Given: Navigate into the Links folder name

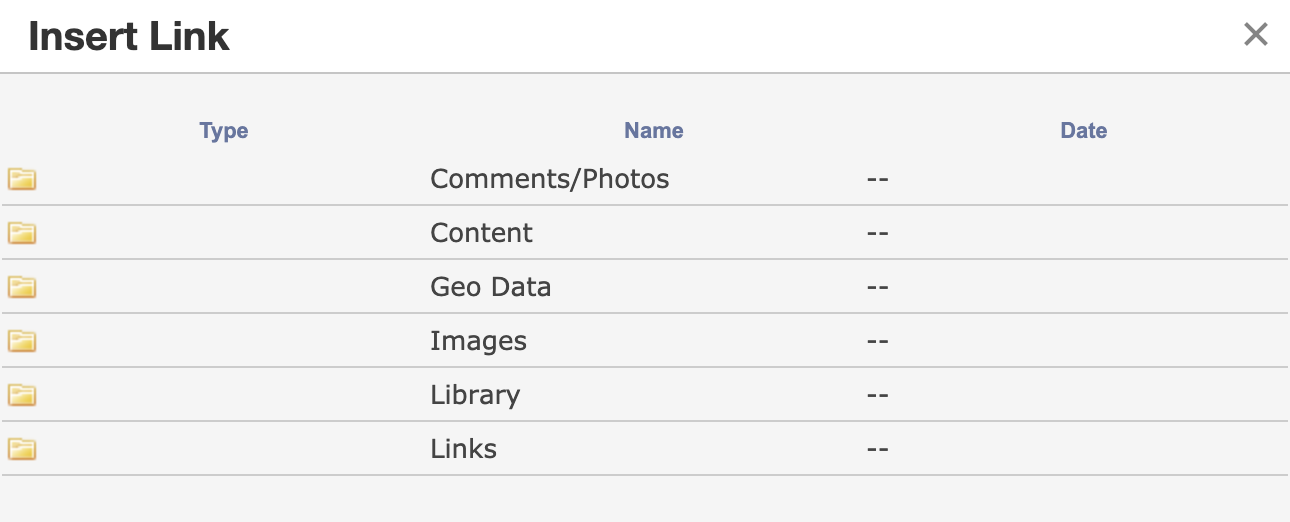Looking at the screenshot, I should 464,449.
